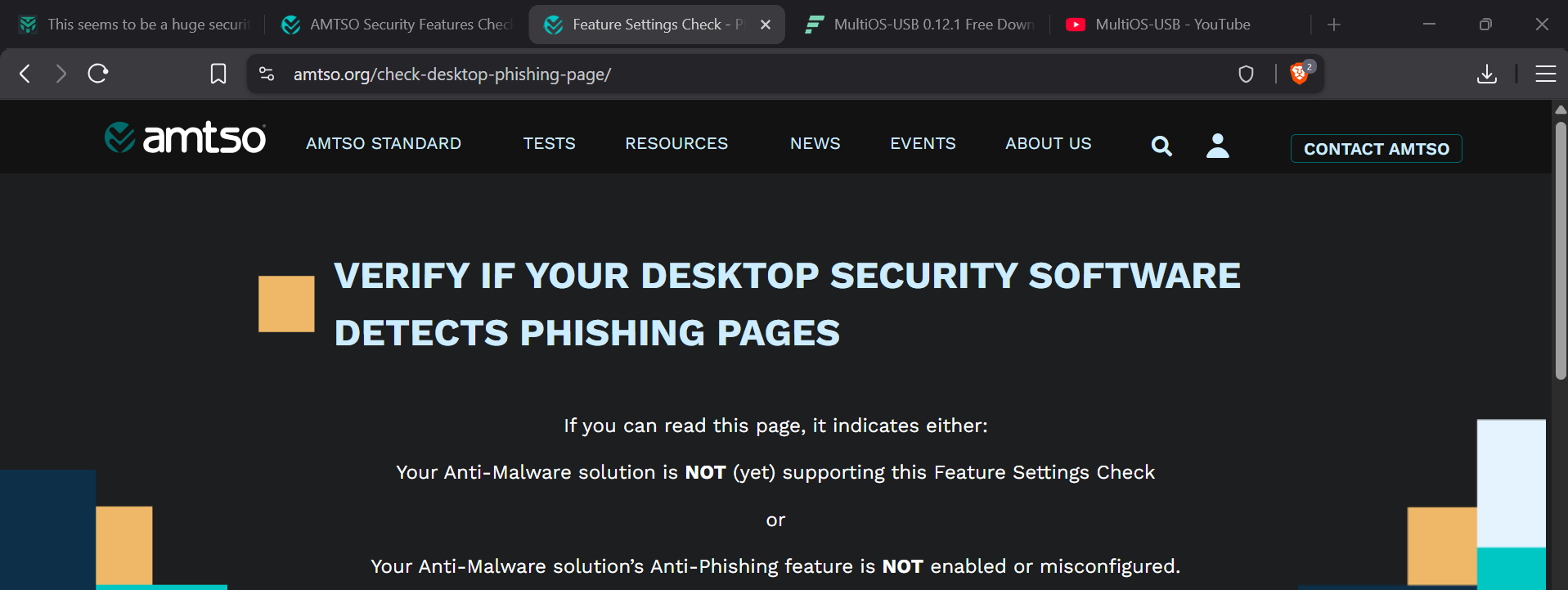This screenshot has height=590, width=1568.
Task: Open the browser main menu
Action: 1545,74
